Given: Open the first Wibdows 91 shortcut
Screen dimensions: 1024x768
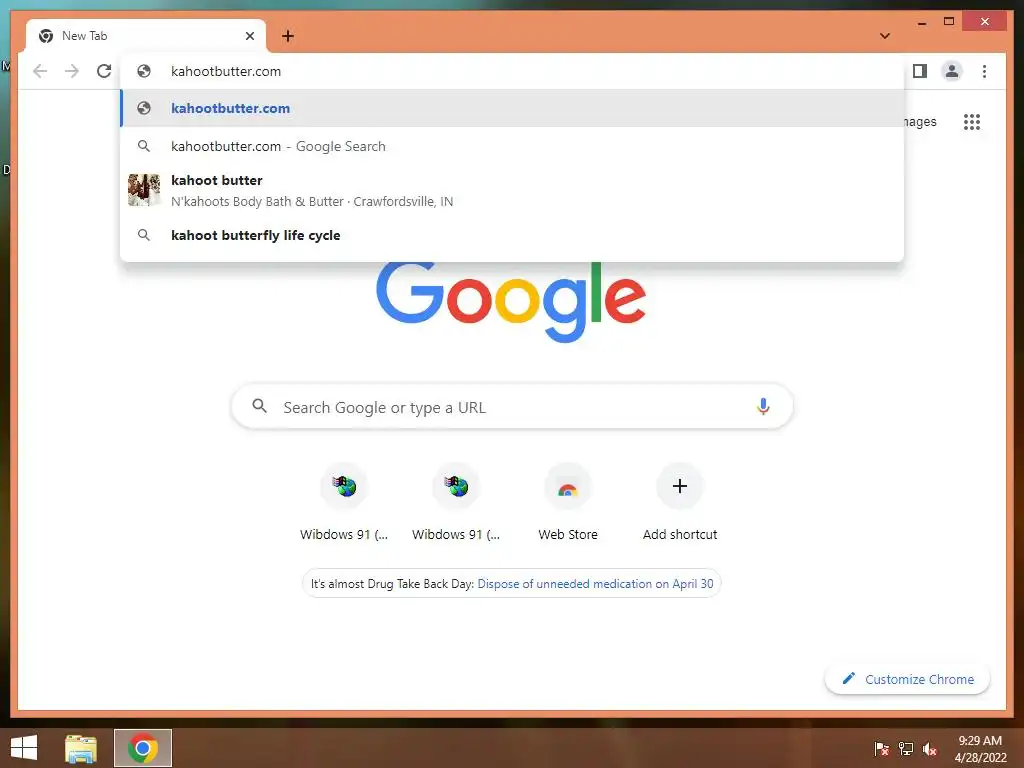Looking at the screenshot, I should pos(344,503).
